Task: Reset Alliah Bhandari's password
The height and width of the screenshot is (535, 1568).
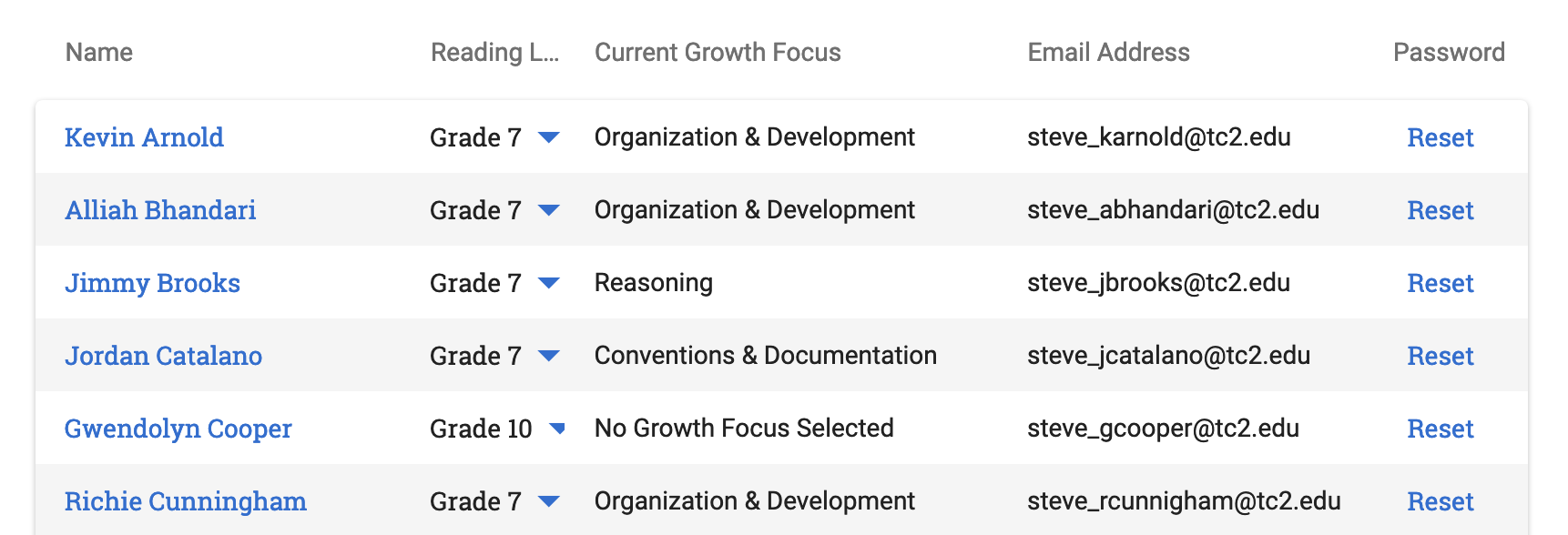Action: [1440, 210]
